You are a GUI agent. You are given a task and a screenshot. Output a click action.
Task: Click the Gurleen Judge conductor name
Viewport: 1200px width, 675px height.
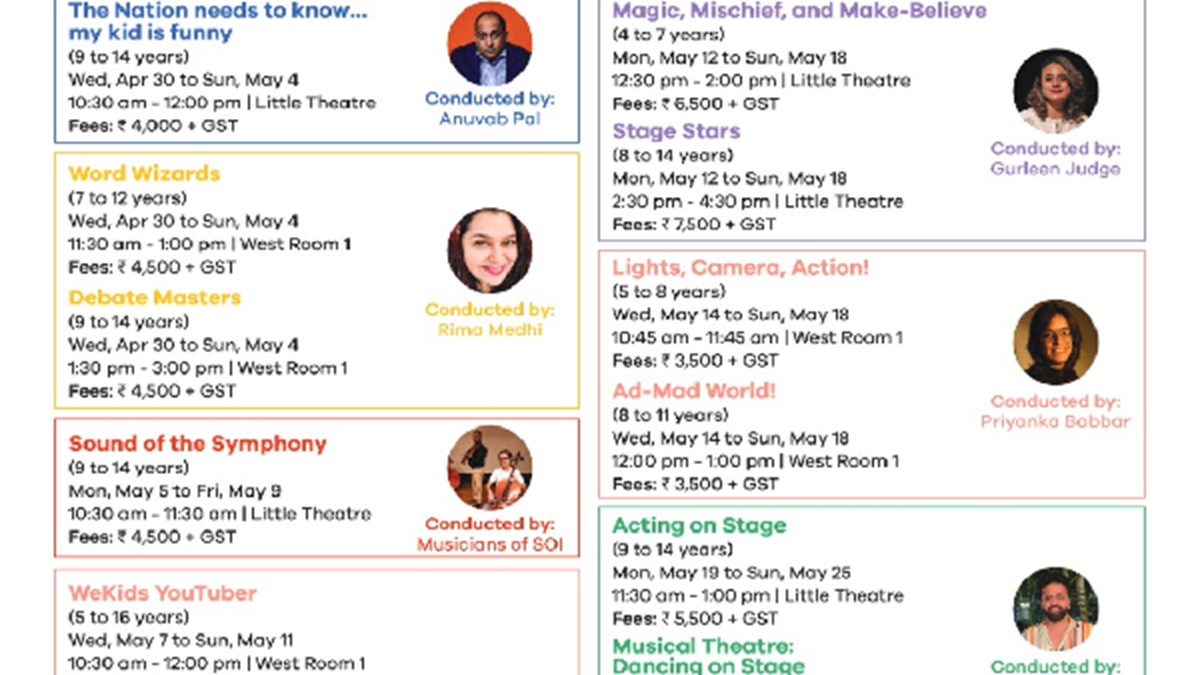[1055, 169]
